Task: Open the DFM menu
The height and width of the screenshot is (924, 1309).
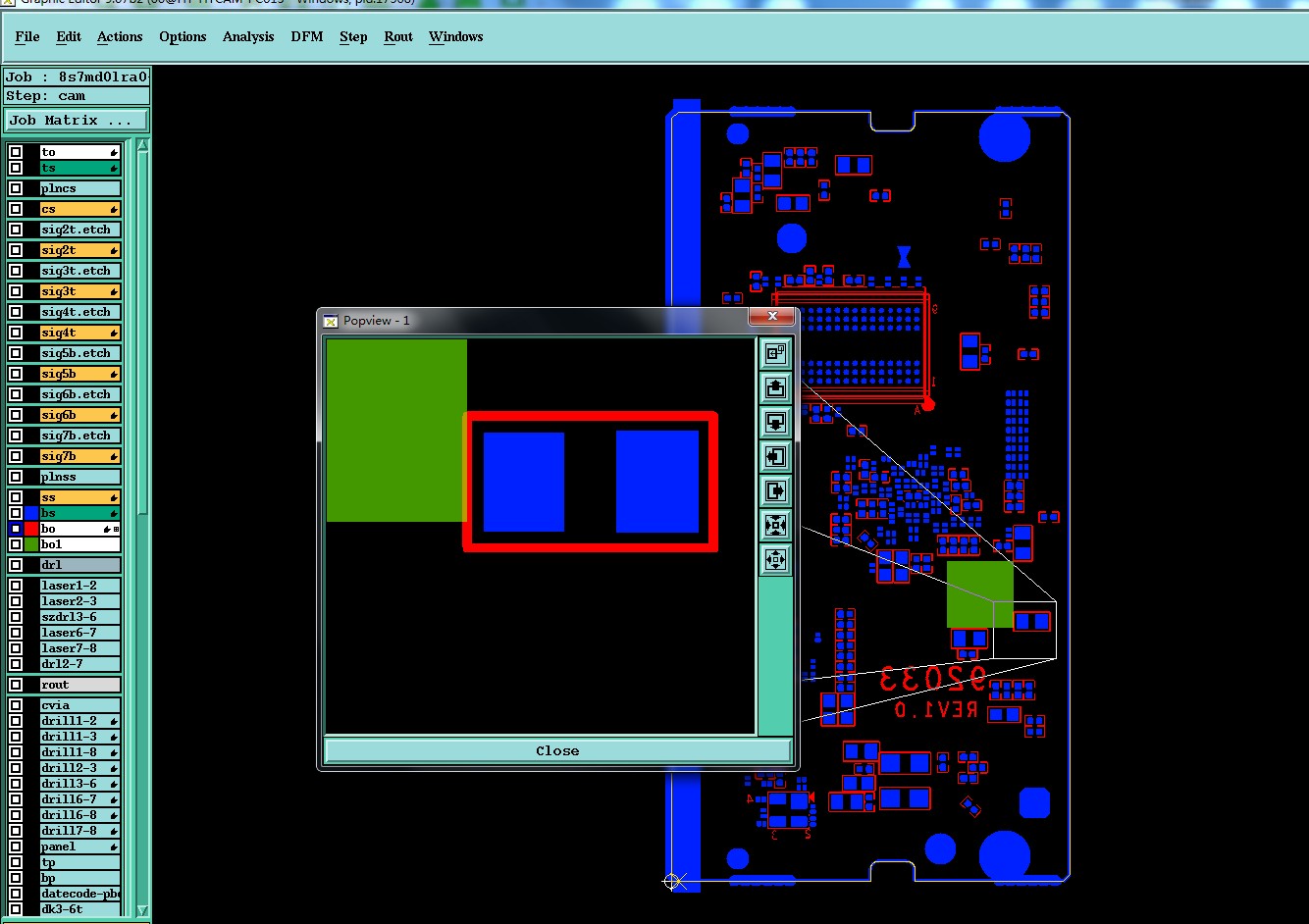Action: 307,36
